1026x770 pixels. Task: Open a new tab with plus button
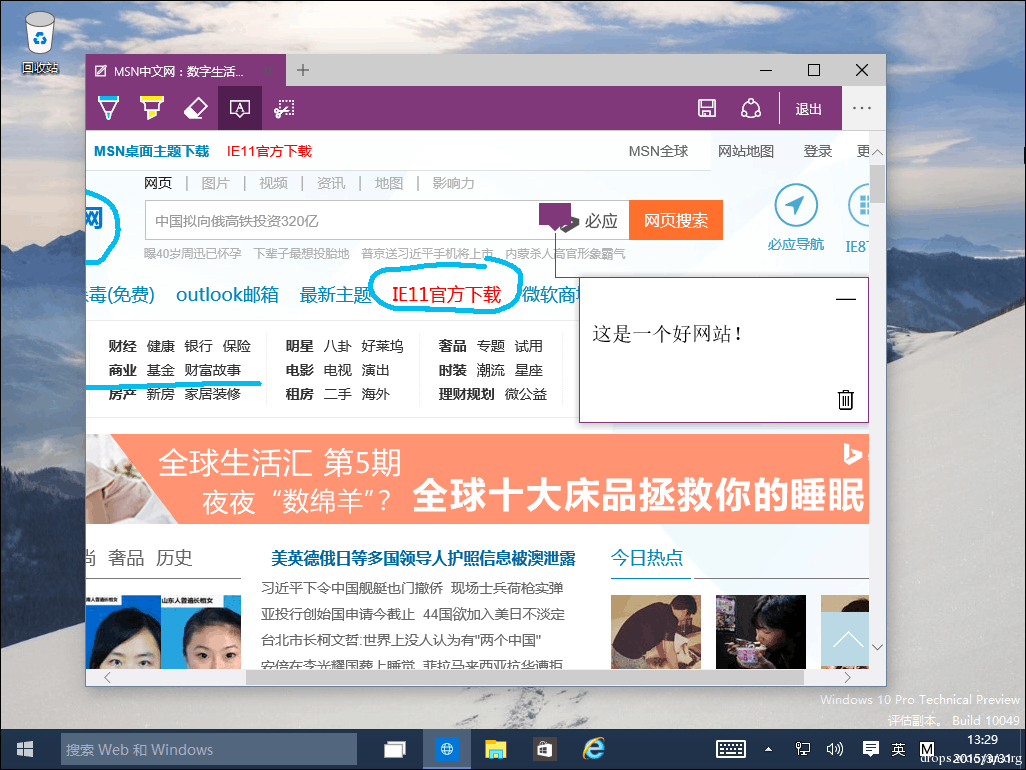coord(302,70)
